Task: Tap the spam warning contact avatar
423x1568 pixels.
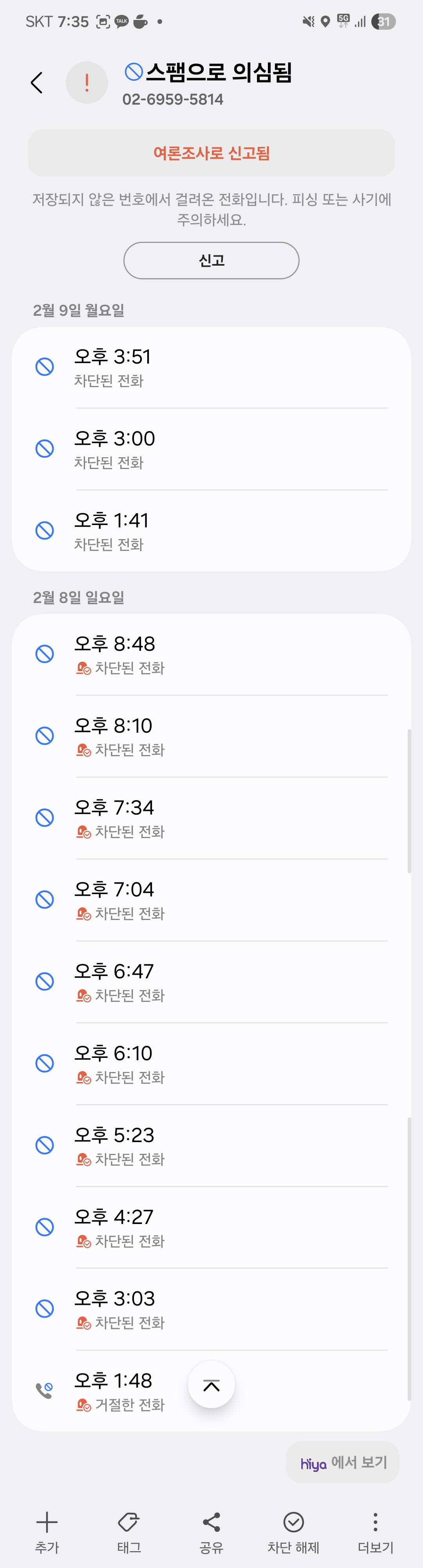Action: 87,83
